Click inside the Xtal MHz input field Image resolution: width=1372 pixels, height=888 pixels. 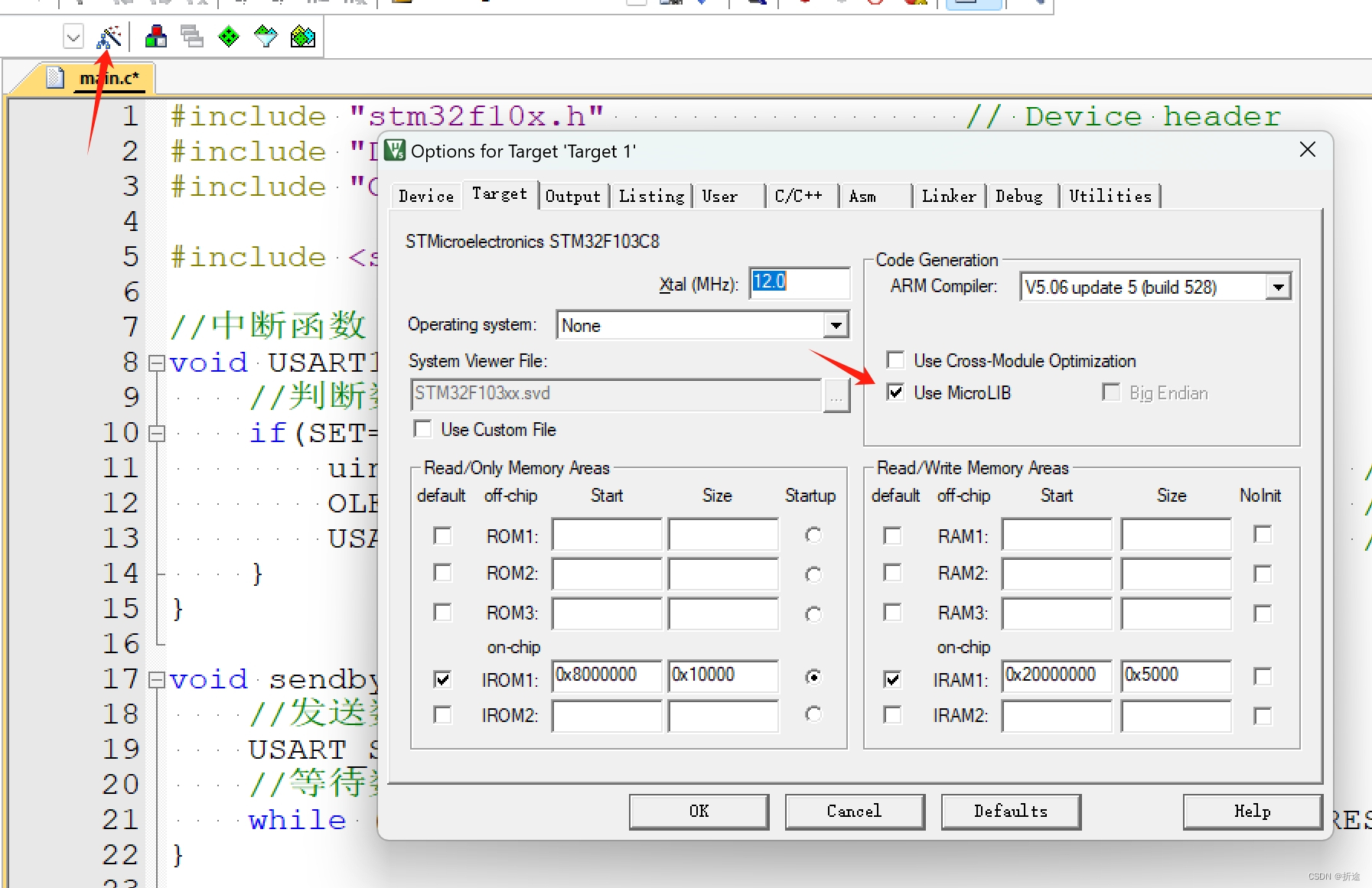point(798,283)
